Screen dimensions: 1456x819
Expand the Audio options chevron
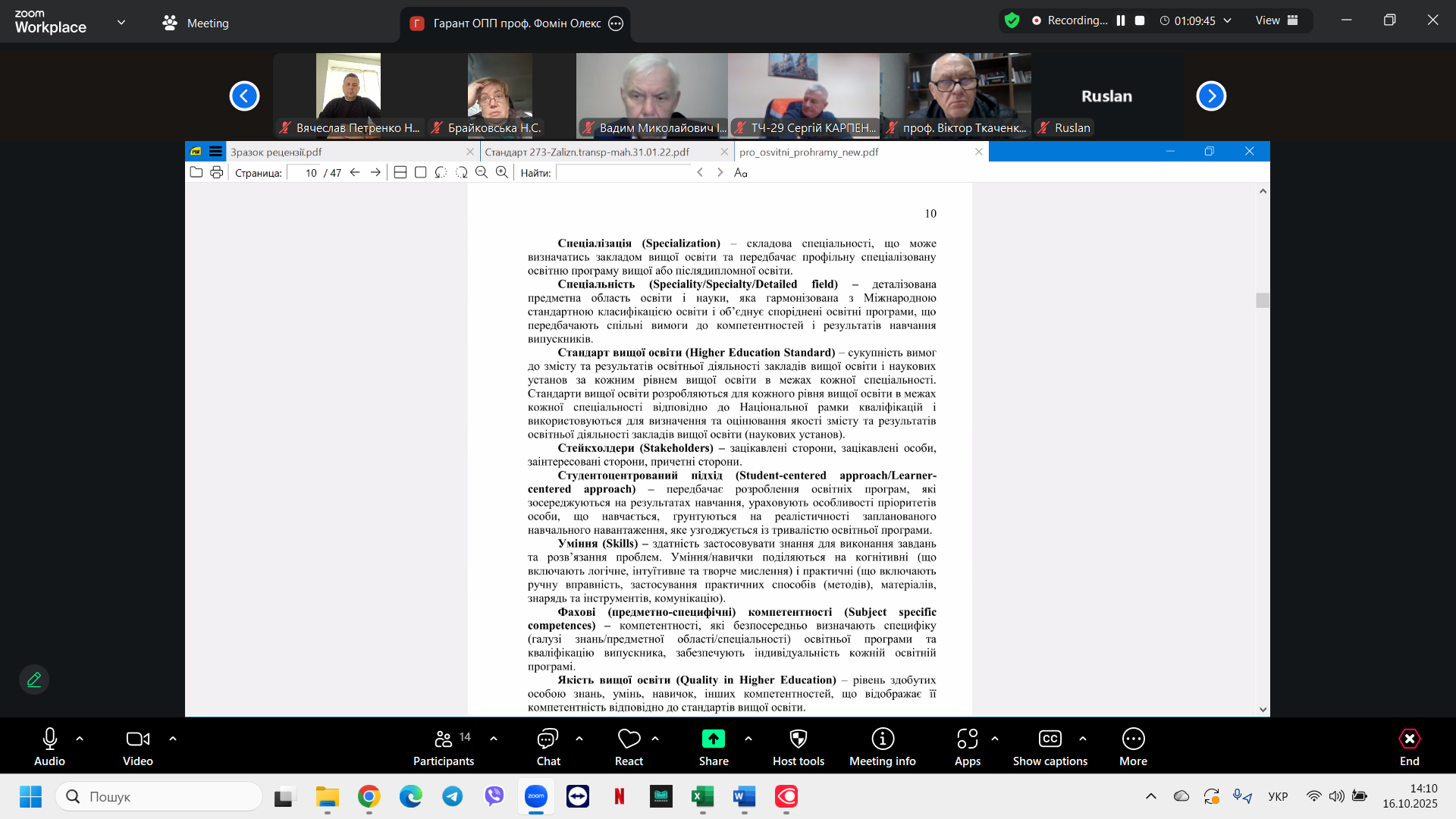80,738
